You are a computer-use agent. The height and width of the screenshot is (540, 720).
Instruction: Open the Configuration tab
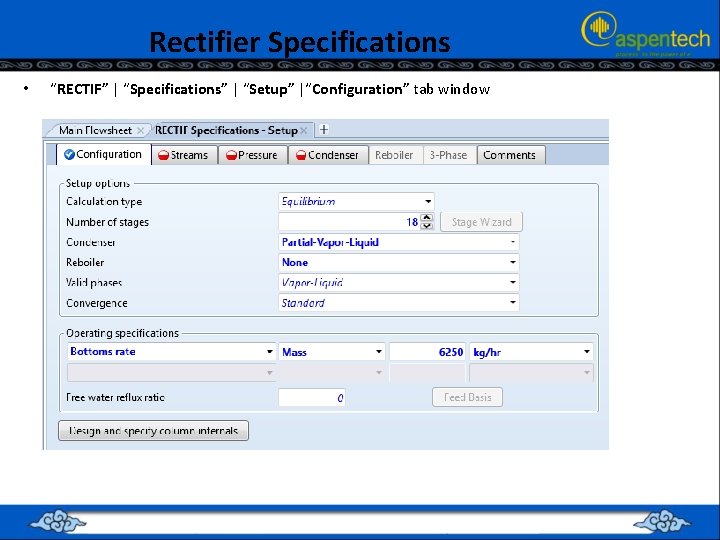pos(104,154)
